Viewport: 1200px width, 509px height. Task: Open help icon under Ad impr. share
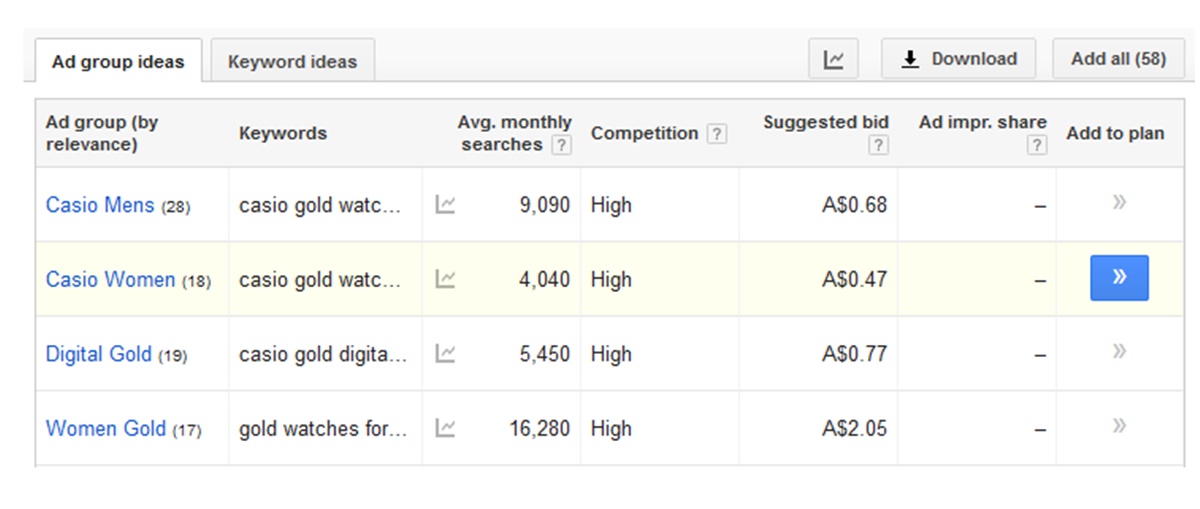coord(1037,145)
